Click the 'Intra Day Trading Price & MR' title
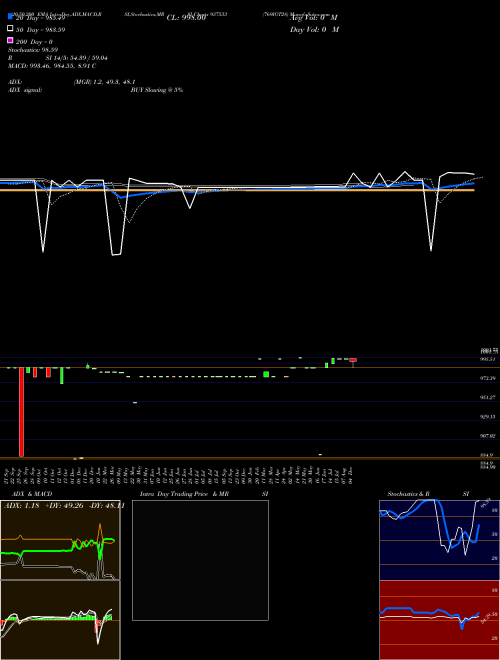This screenshot has height=660, width=500. pos(184,494)
